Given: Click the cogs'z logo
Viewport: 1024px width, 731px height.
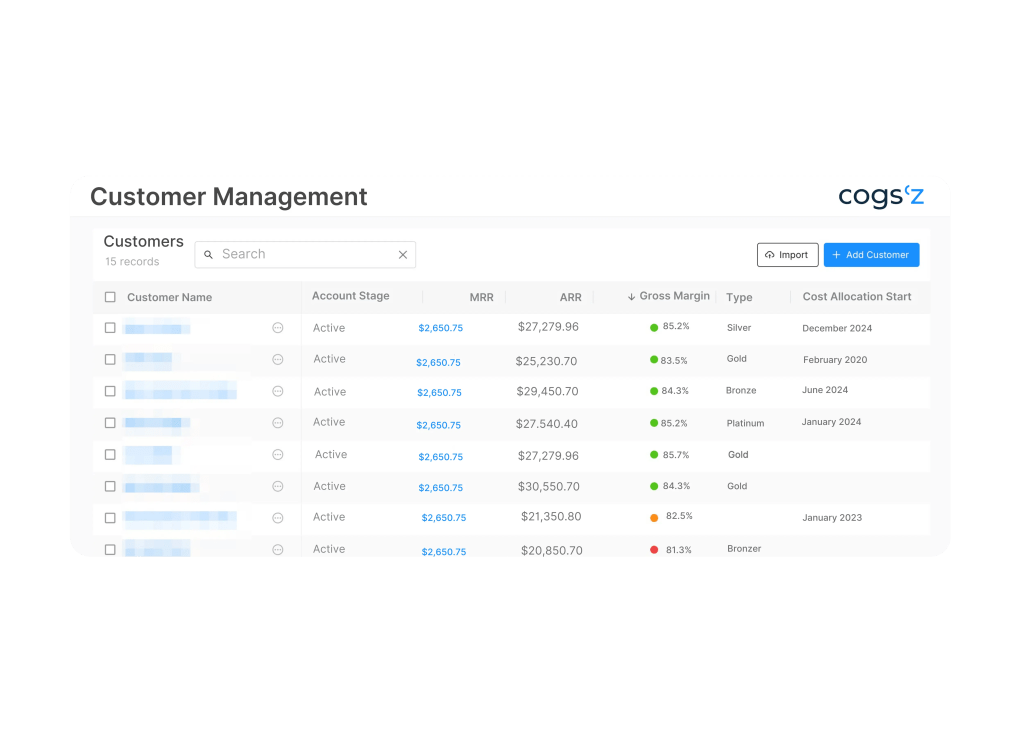Looking at the screenshot, I should coord(881,196).
